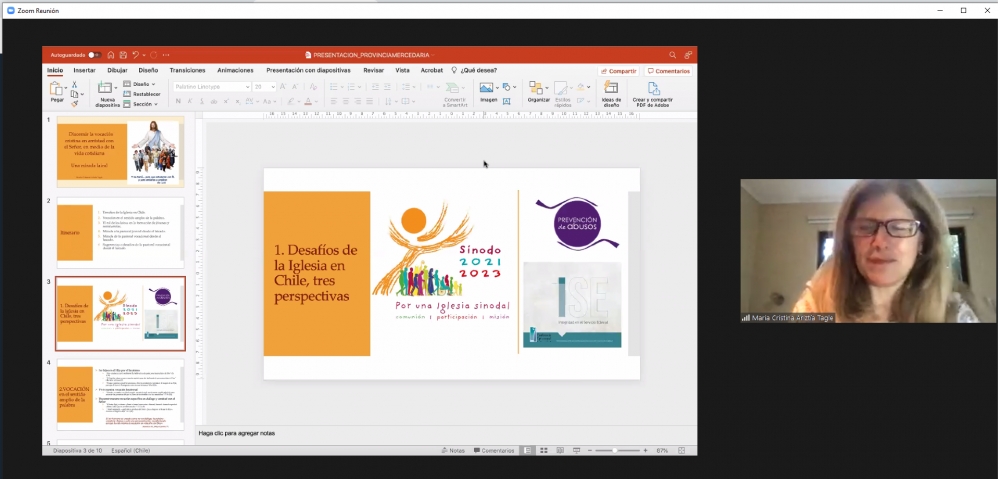Viewport: 1000px width, 479px height.
Task: Toggle the Autoguardado switch
Action: 94,55
